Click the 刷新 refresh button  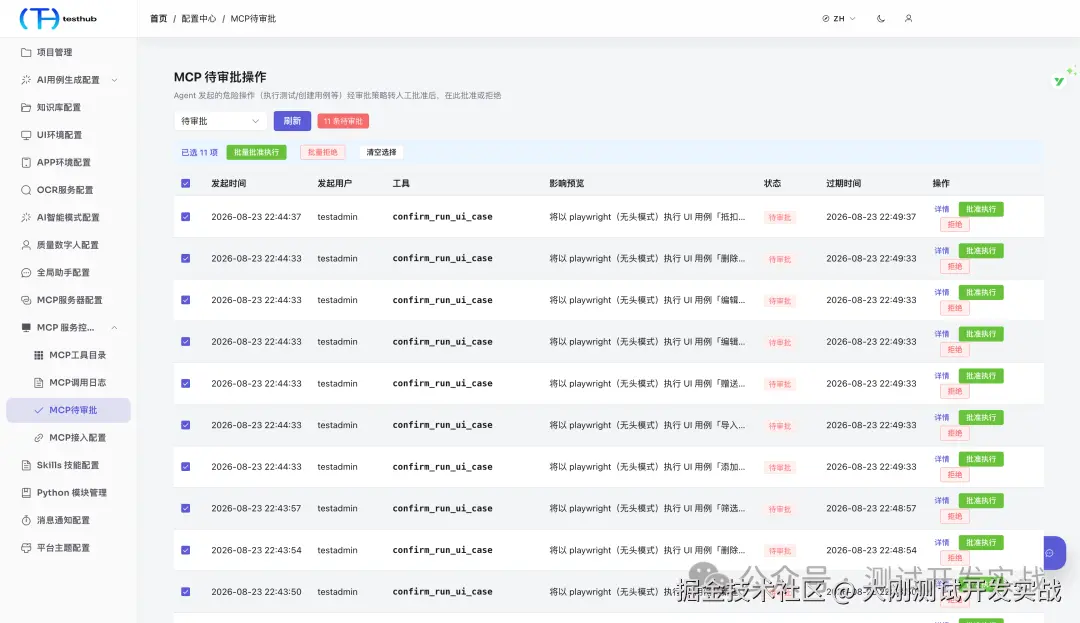pos(292,121)
